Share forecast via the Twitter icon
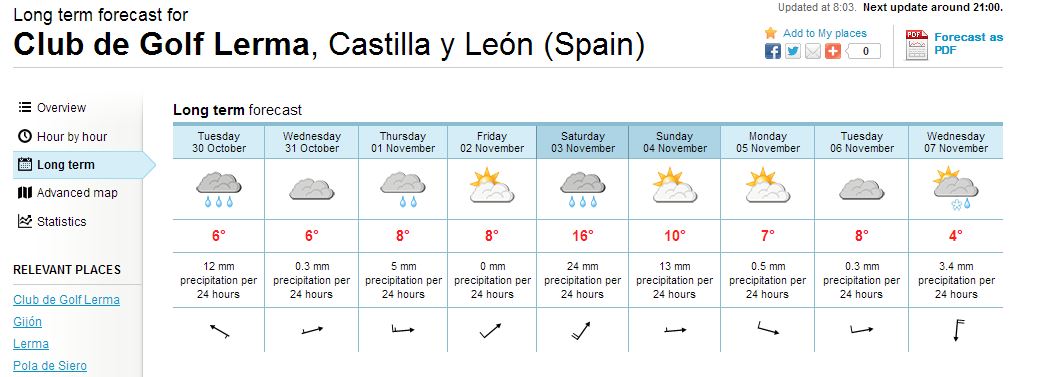The width and height of the screenshot is (1050, 377). [x=793, y=52]
